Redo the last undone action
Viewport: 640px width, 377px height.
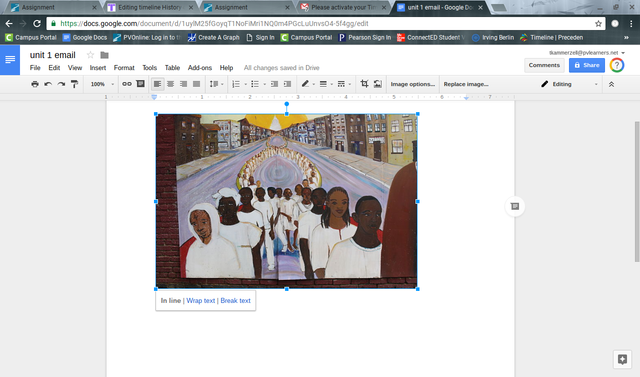point(61,84)
